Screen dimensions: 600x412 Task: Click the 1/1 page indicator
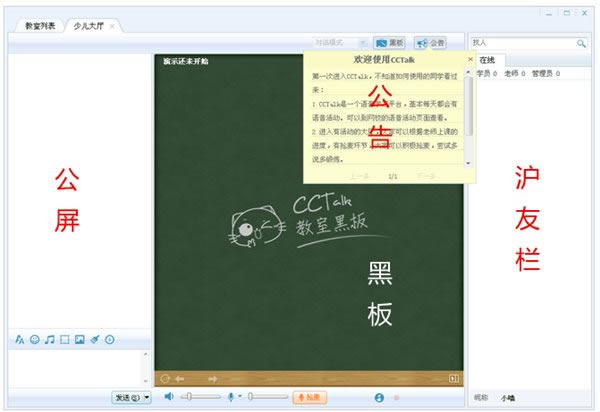coord(393,176)
